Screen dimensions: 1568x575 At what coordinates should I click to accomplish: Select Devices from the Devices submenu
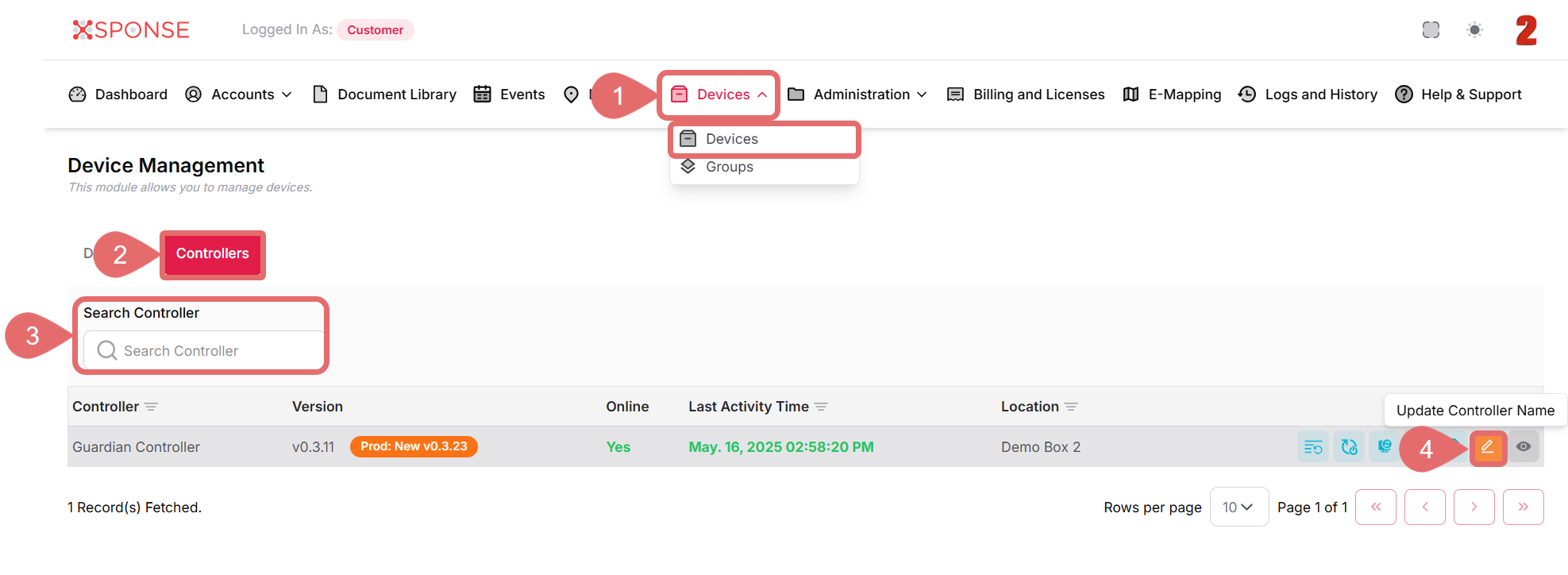point(731,139)
